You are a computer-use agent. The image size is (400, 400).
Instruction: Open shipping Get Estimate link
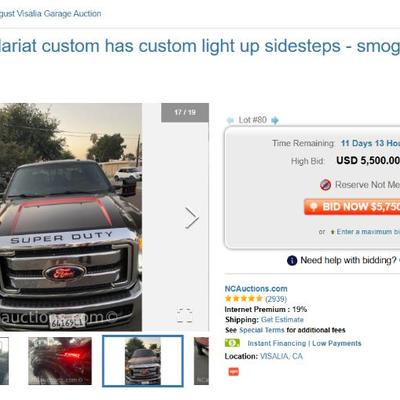click(x=282, y=320)
